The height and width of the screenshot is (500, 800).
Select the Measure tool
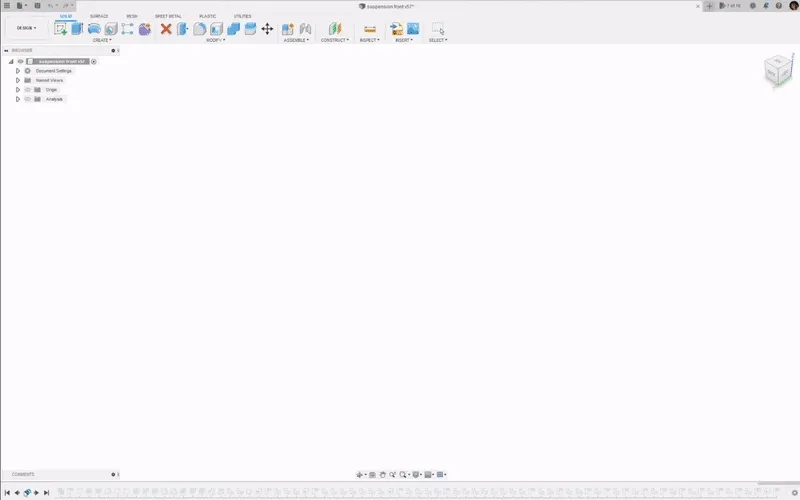370,29
